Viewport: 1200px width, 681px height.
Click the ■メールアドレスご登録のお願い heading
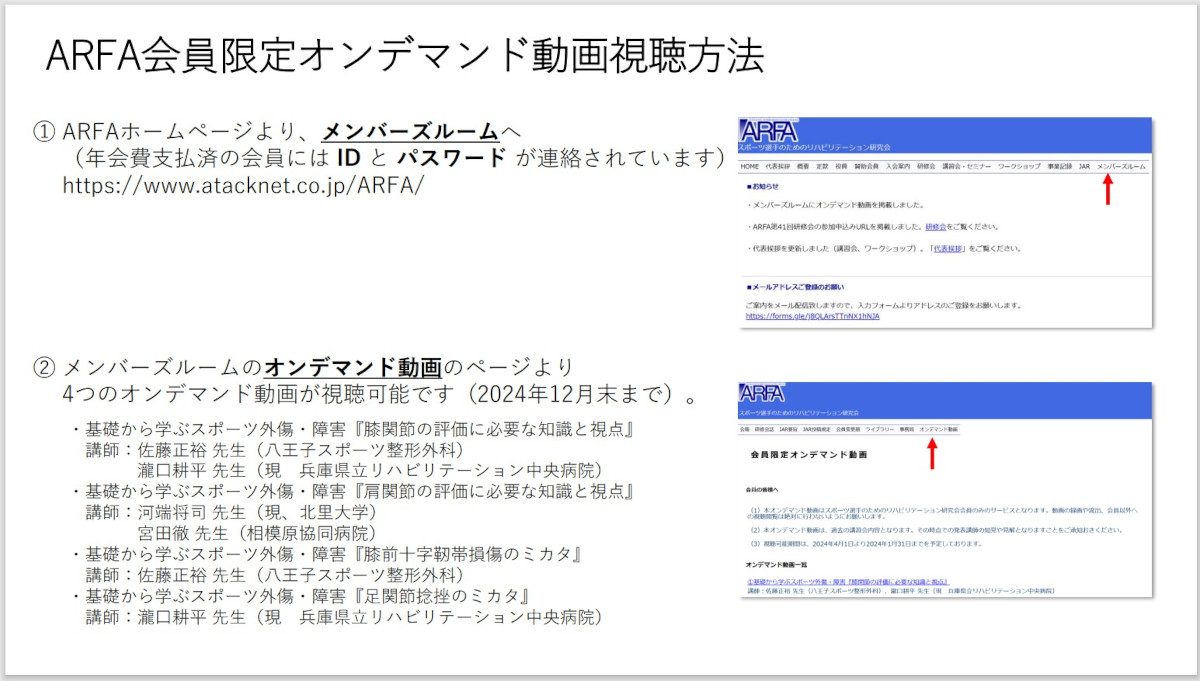797,288
